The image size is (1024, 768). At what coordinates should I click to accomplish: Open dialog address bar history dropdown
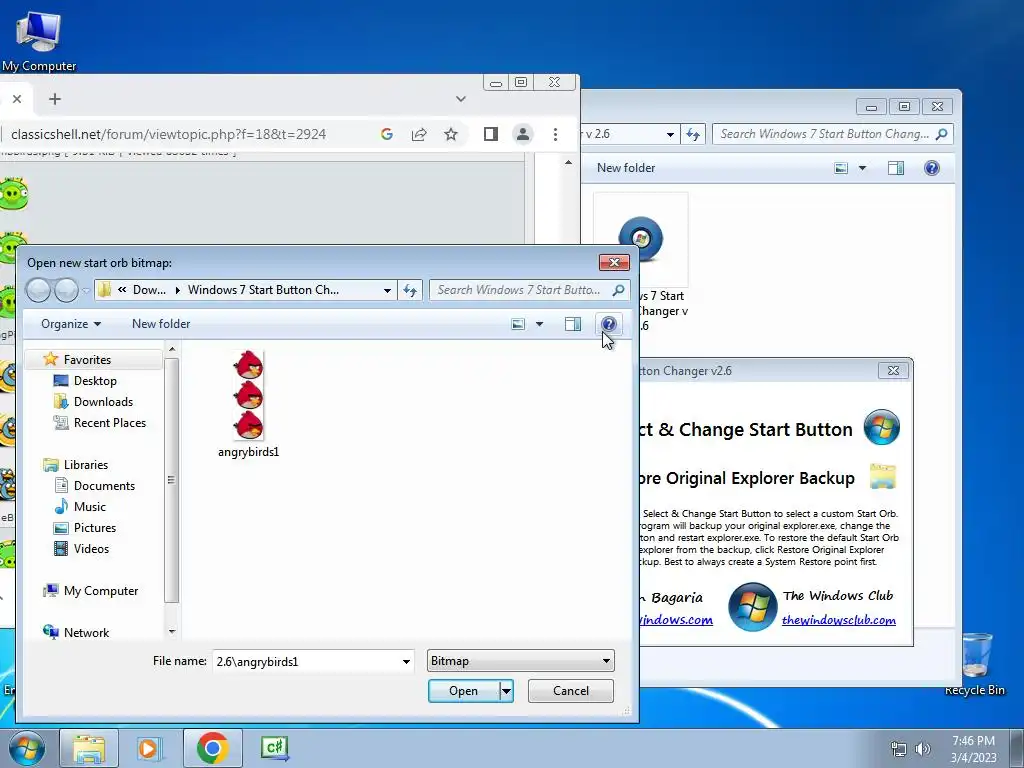387,290
